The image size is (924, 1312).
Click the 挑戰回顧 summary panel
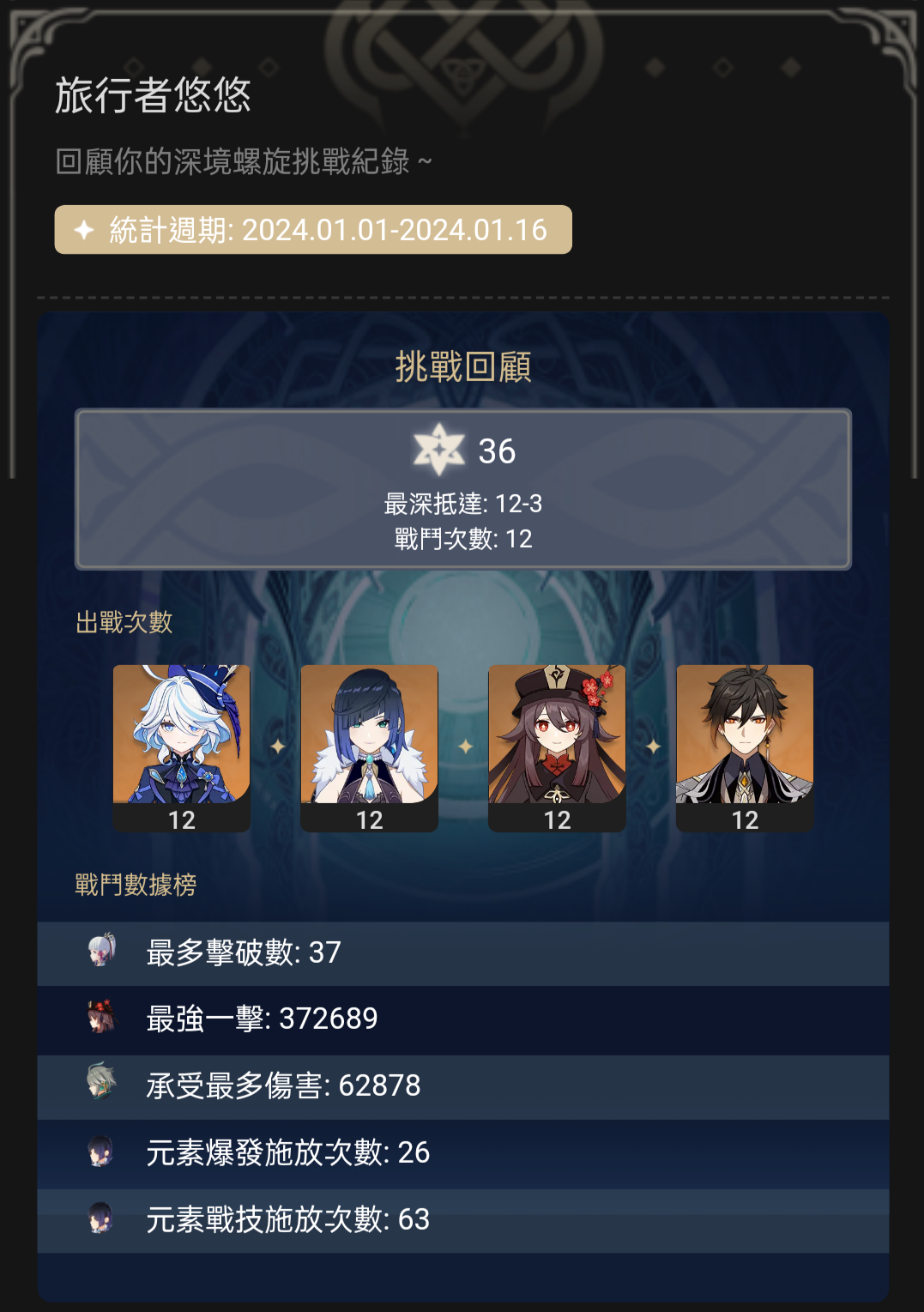(463, 489)
